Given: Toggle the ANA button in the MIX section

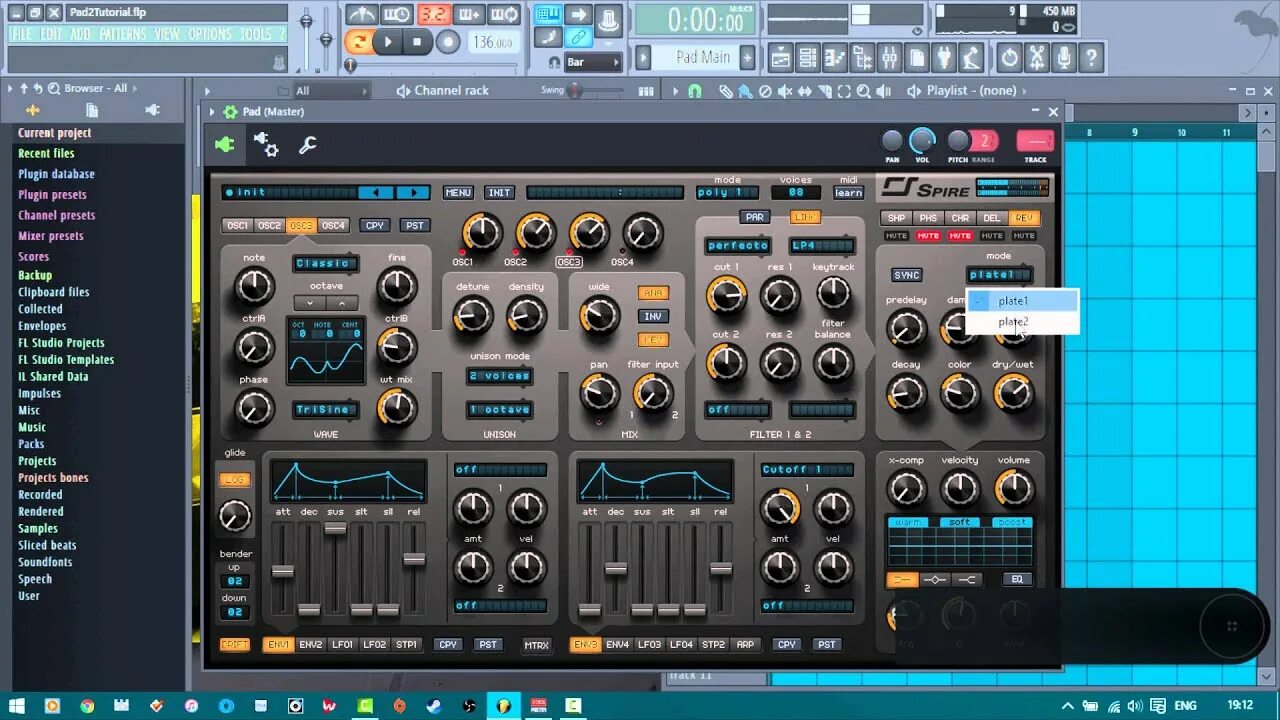Looking at the screenshot, I should coord(653,293).
